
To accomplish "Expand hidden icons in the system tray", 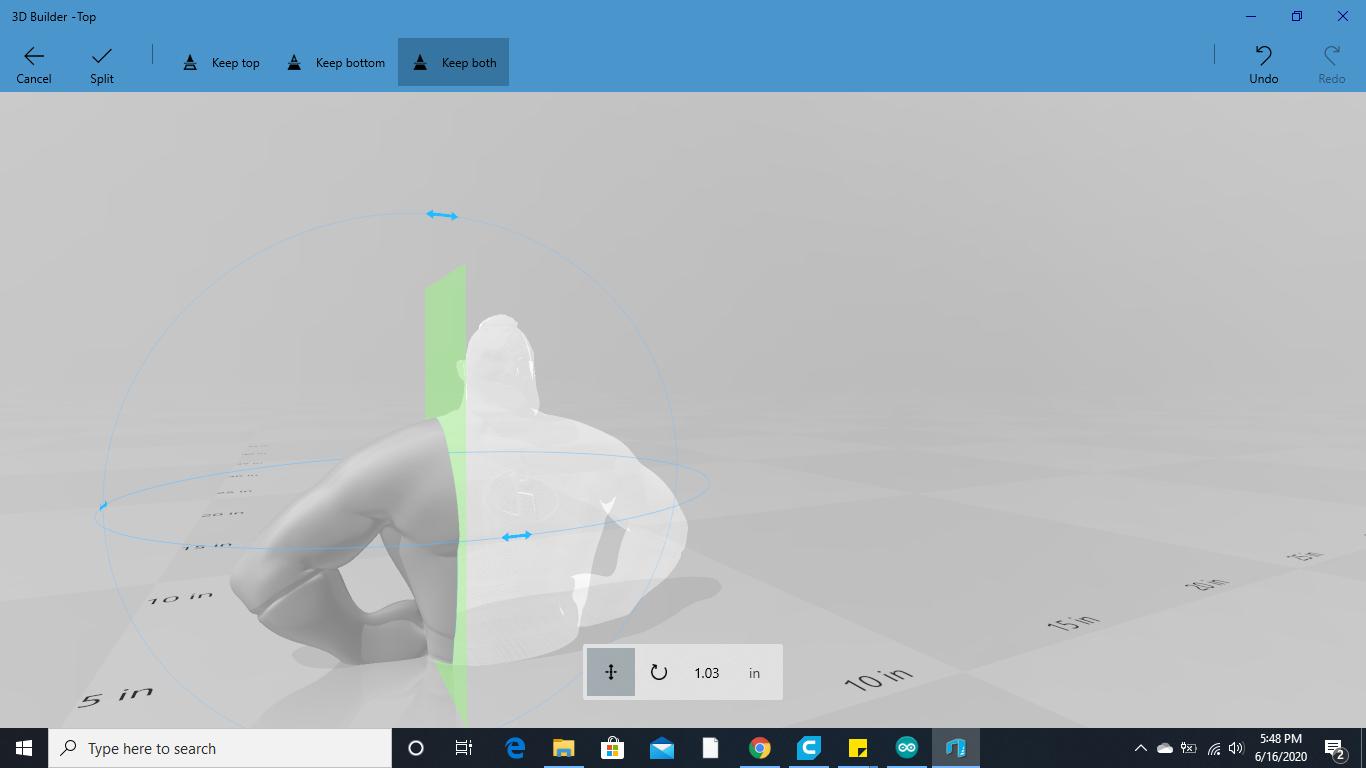I will (1139, 747).
